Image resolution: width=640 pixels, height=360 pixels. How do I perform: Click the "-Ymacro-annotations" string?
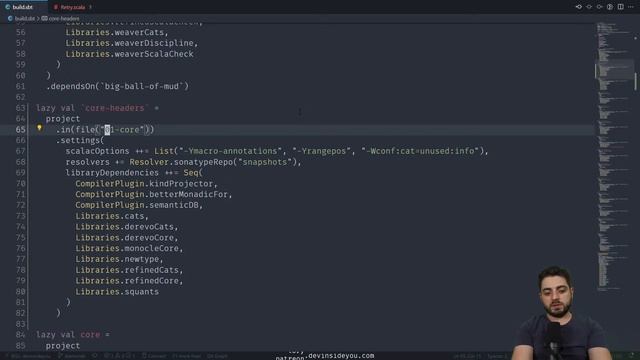(230, 151)
